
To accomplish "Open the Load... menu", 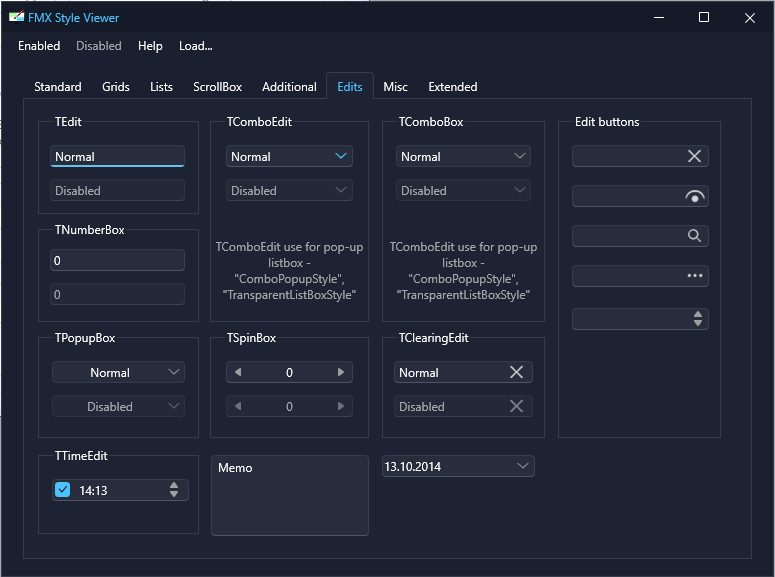I will coord(196,46).
